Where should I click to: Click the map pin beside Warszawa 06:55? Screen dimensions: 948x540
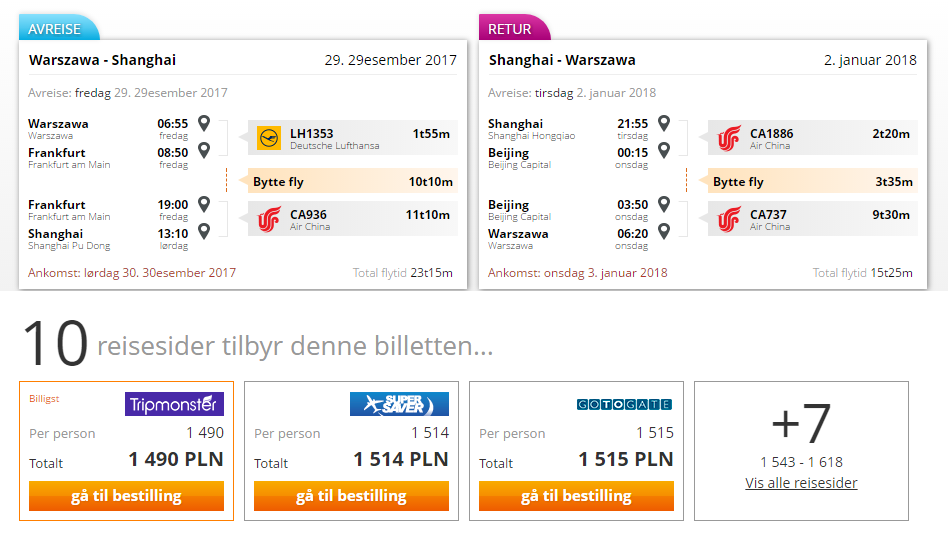(x=204, y=123)
